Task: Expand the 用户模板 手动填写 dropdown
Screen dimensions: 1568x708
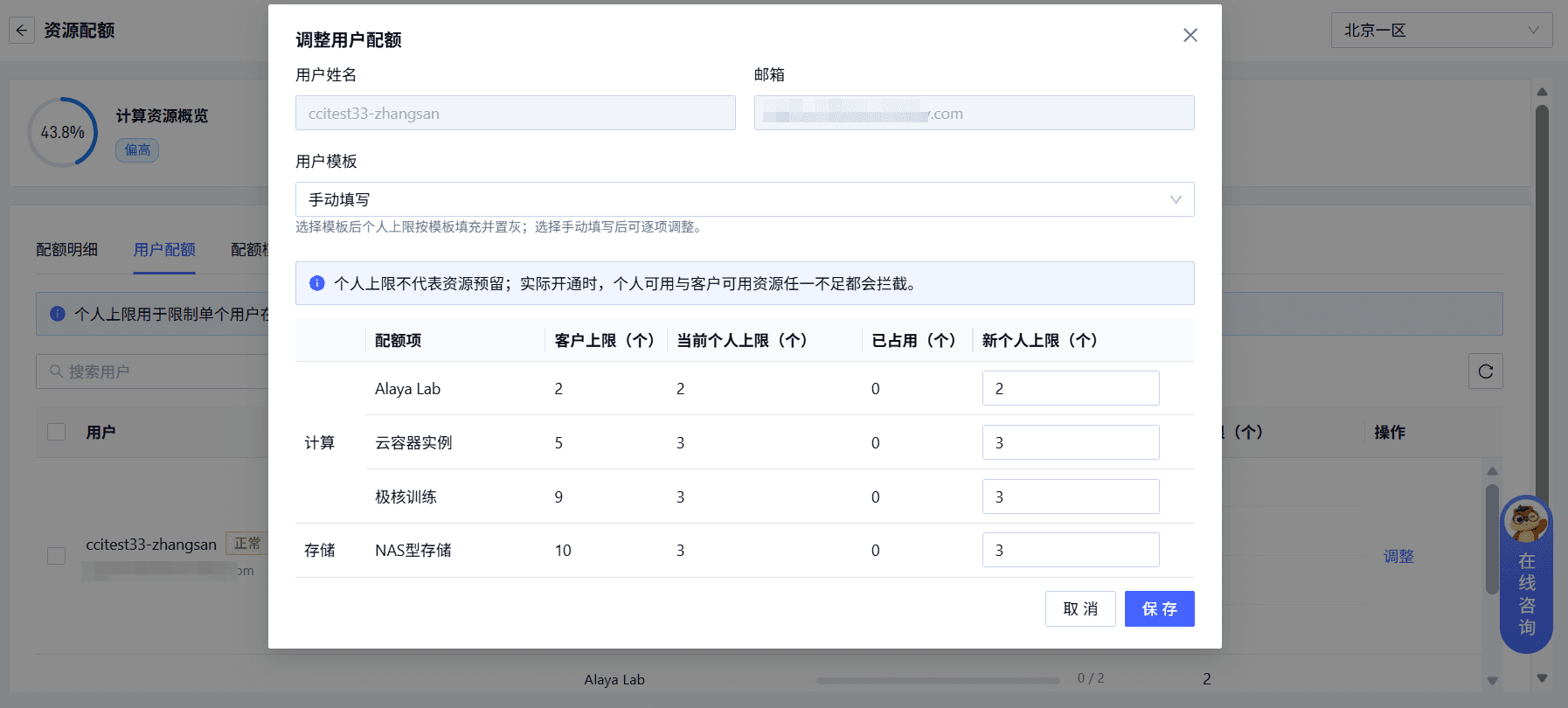Action: [745, 199]
